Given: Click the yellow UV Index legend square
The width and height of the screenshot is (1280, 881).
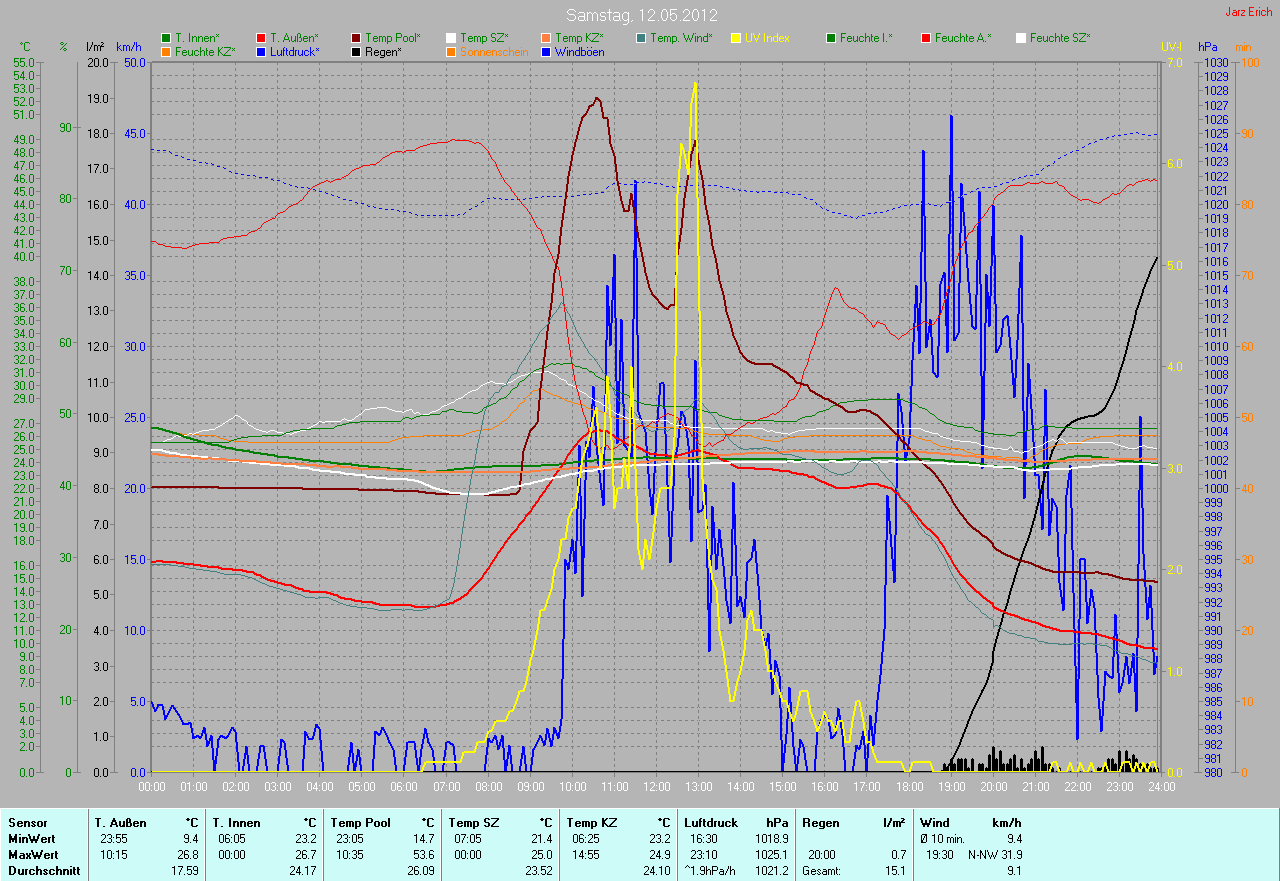Looking at the screenshot, I should click(735, 38).
